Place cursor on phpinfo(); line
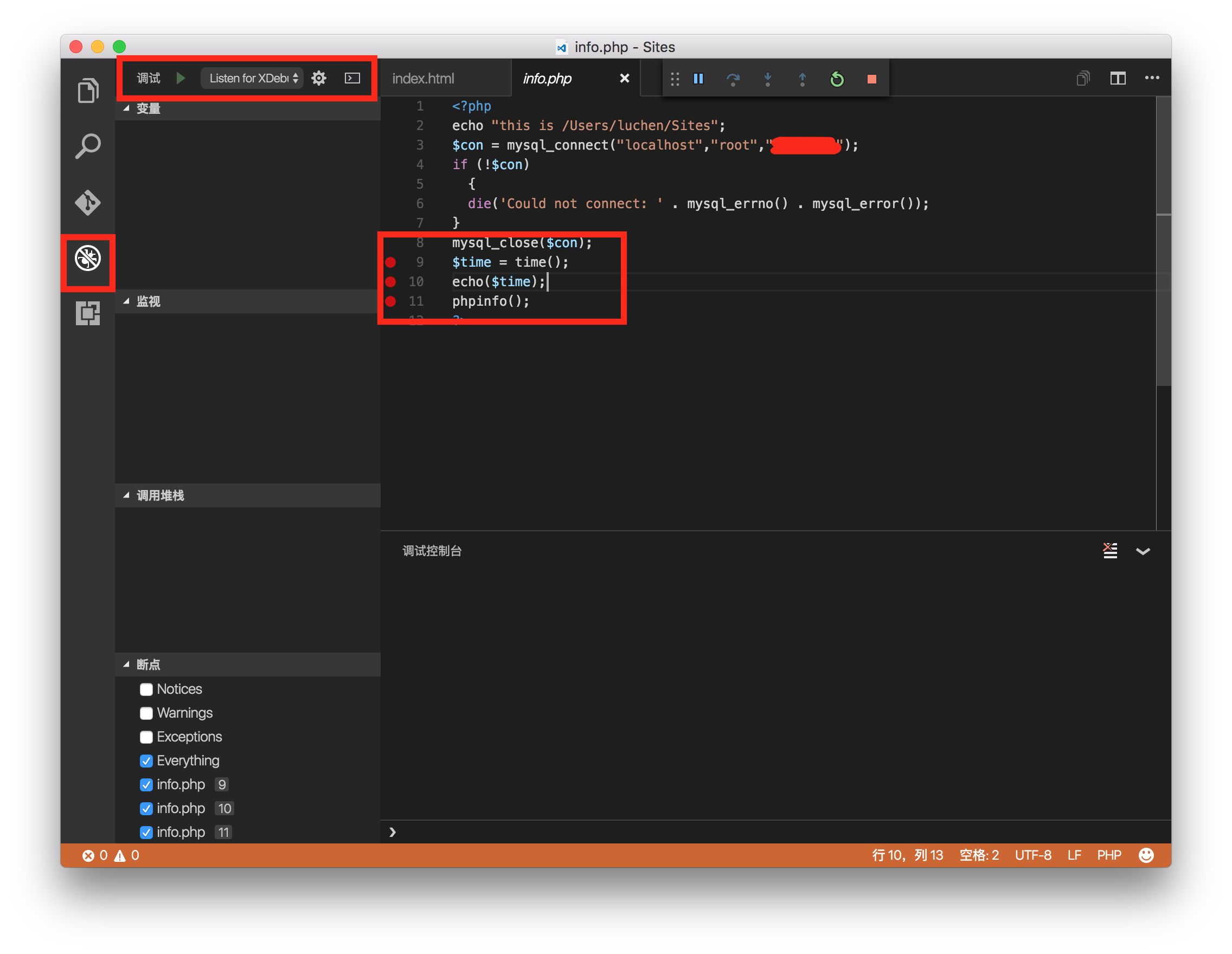This screenshot has width=1232, height=954. [x=491, y=301]
